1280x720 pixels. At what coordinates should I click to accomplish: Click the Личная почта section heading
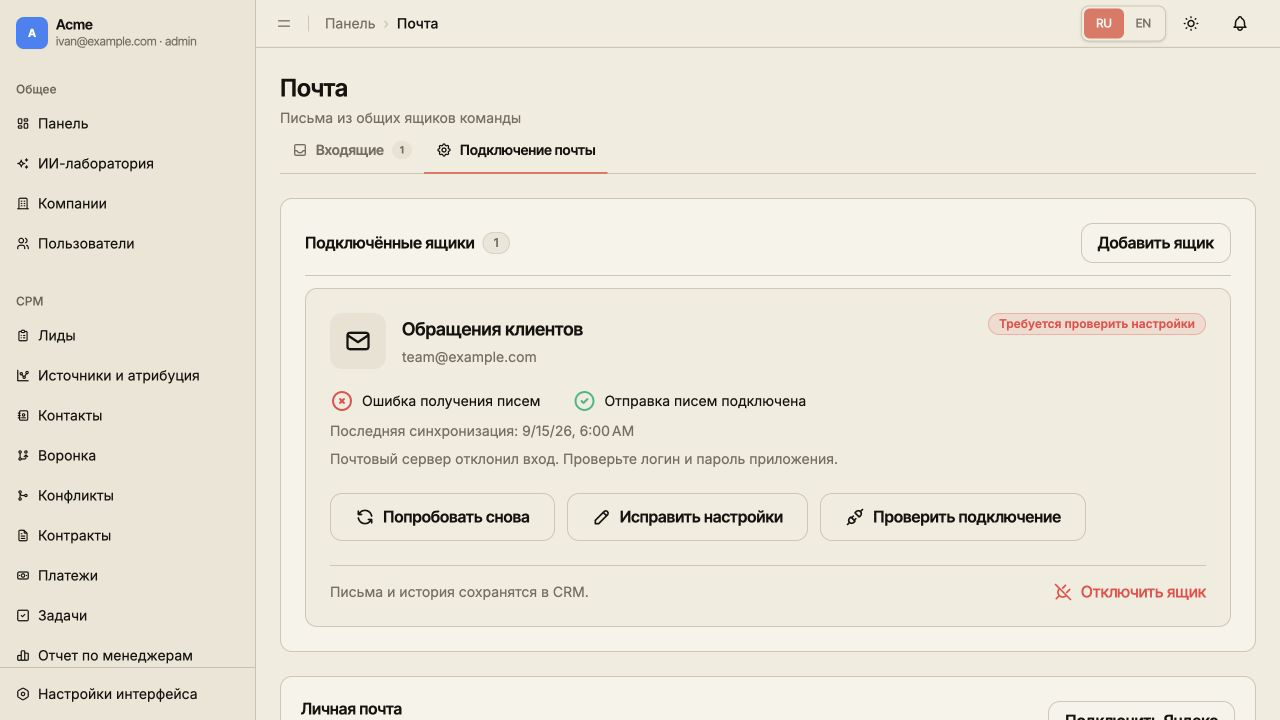352,709
